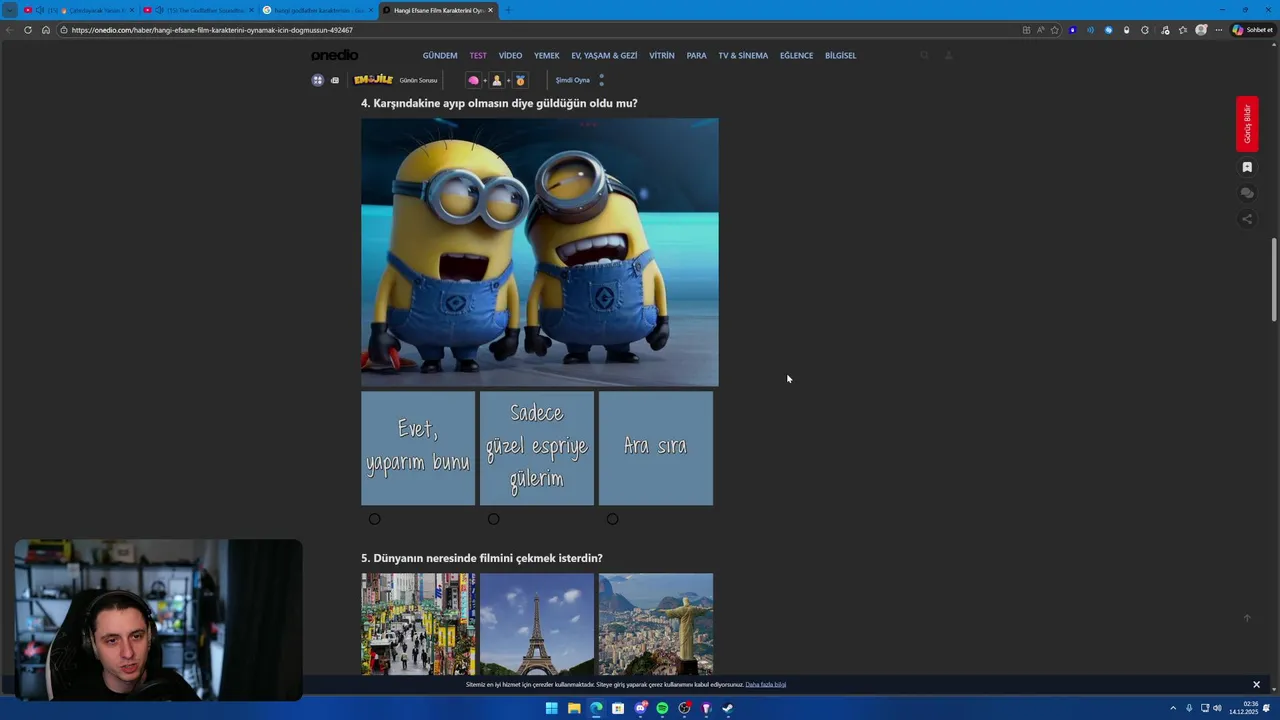Open Windows Start menu
The image size is (1280, 720).
[x=552, y=708]
